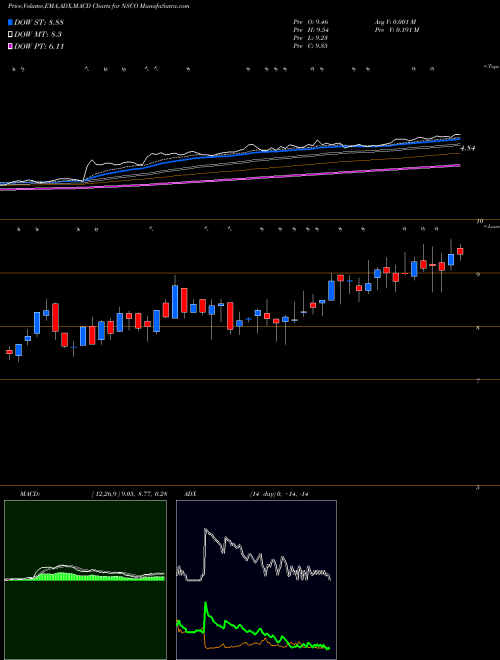Click the ADX '(14 day) 0, +14, -14' values

(279, 494)
